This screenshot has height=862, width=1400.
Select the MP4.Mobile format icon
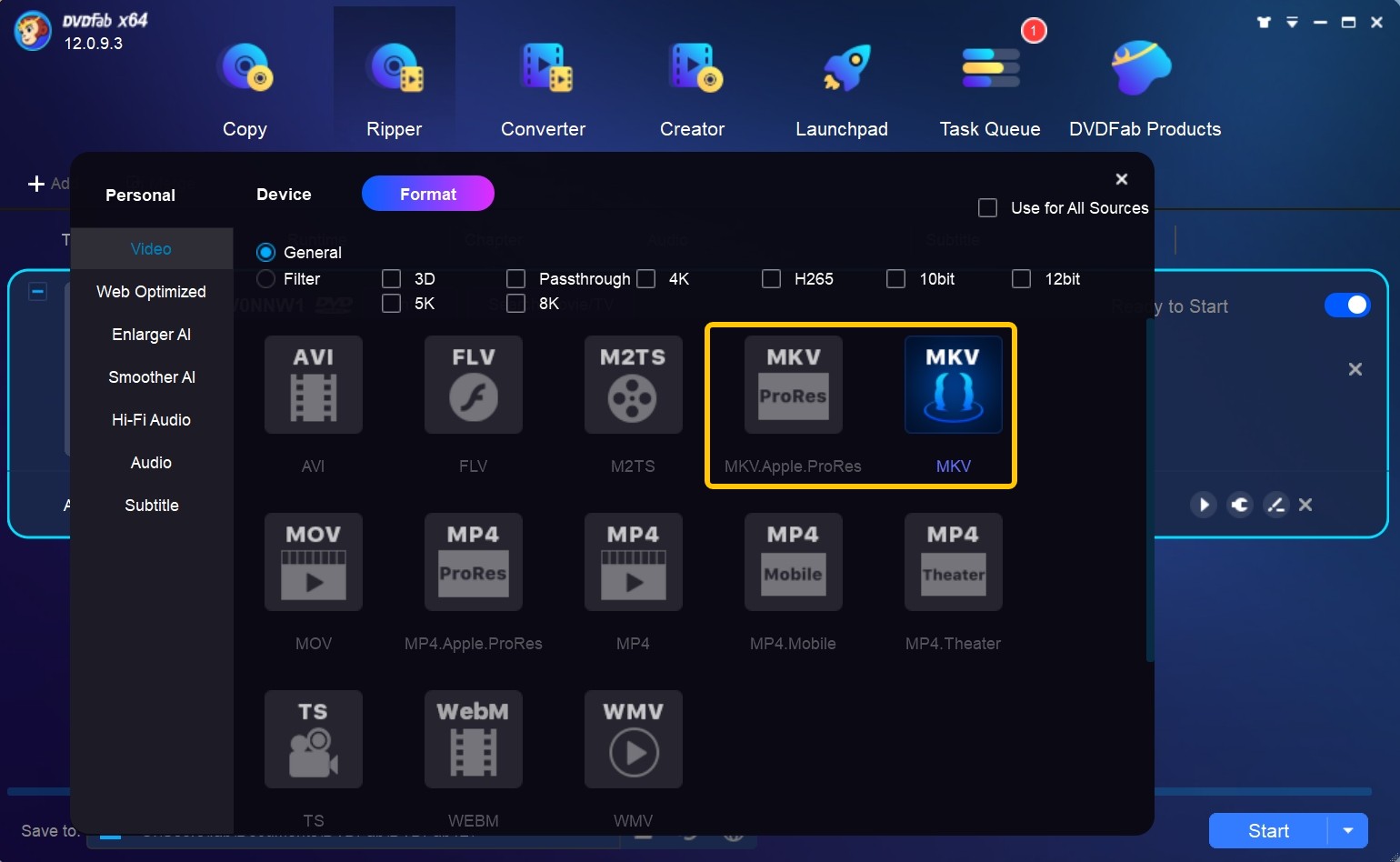pyautogui.click(x=794, y=562)
